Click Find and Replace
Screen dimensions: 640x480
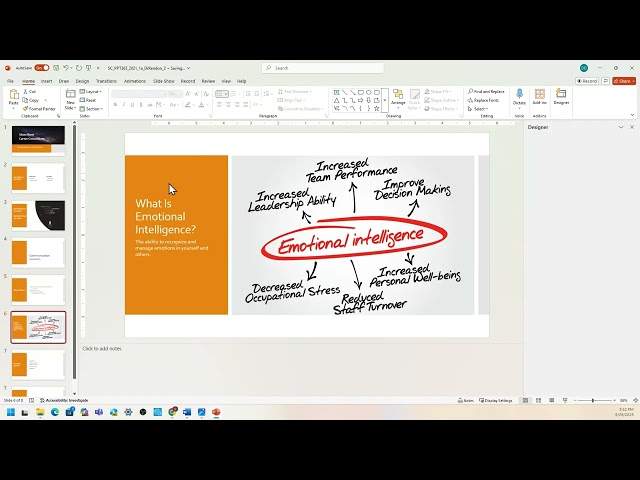tap(486, 91)
